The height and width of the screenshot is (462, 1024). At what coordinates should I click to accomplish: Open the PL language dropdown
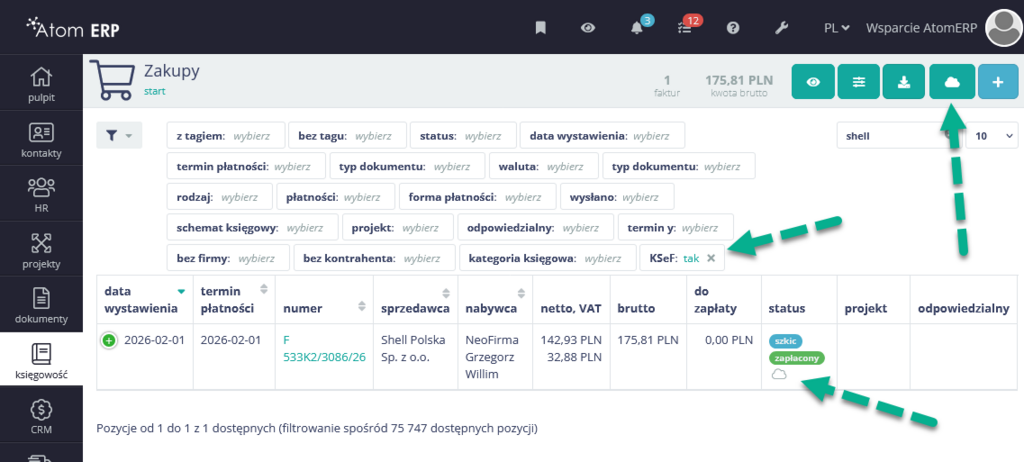[836, 28]
